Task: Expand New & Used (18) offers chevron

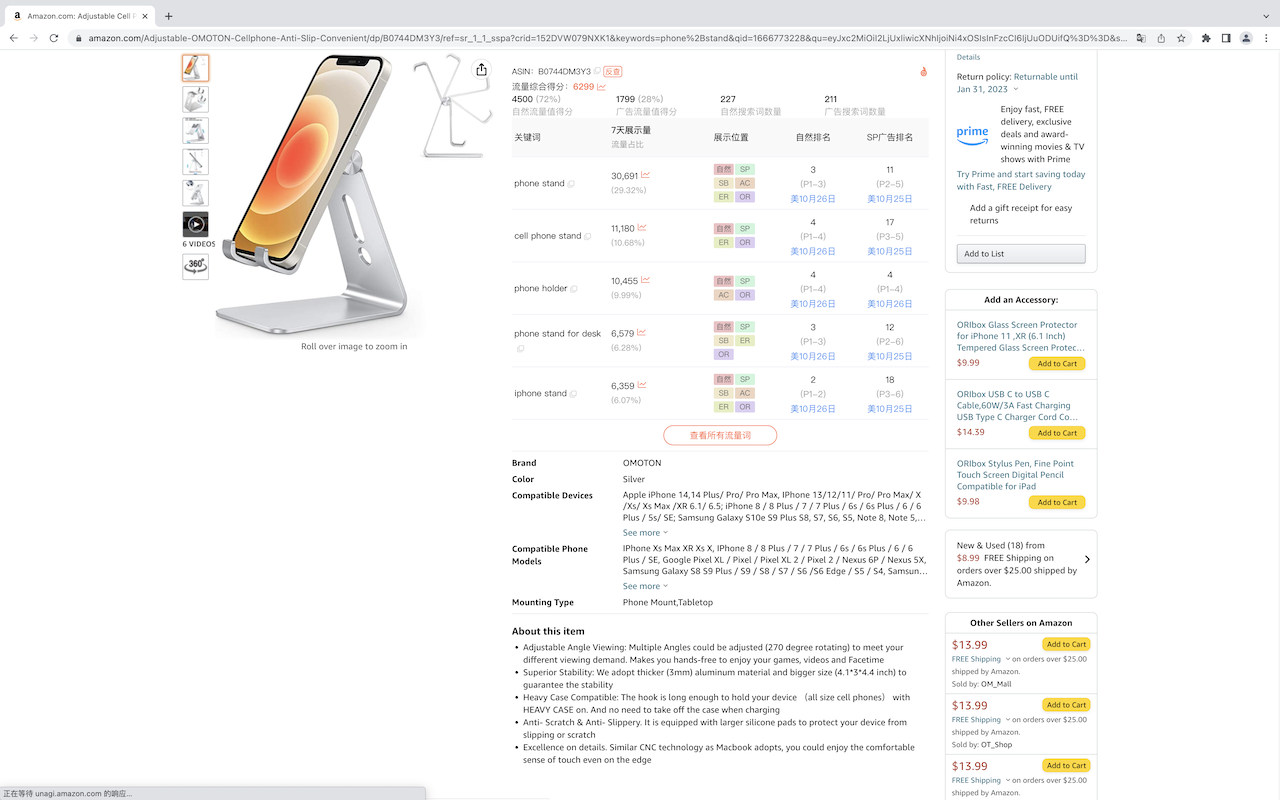Action: pyautogui.click(x=1087, y=559)
